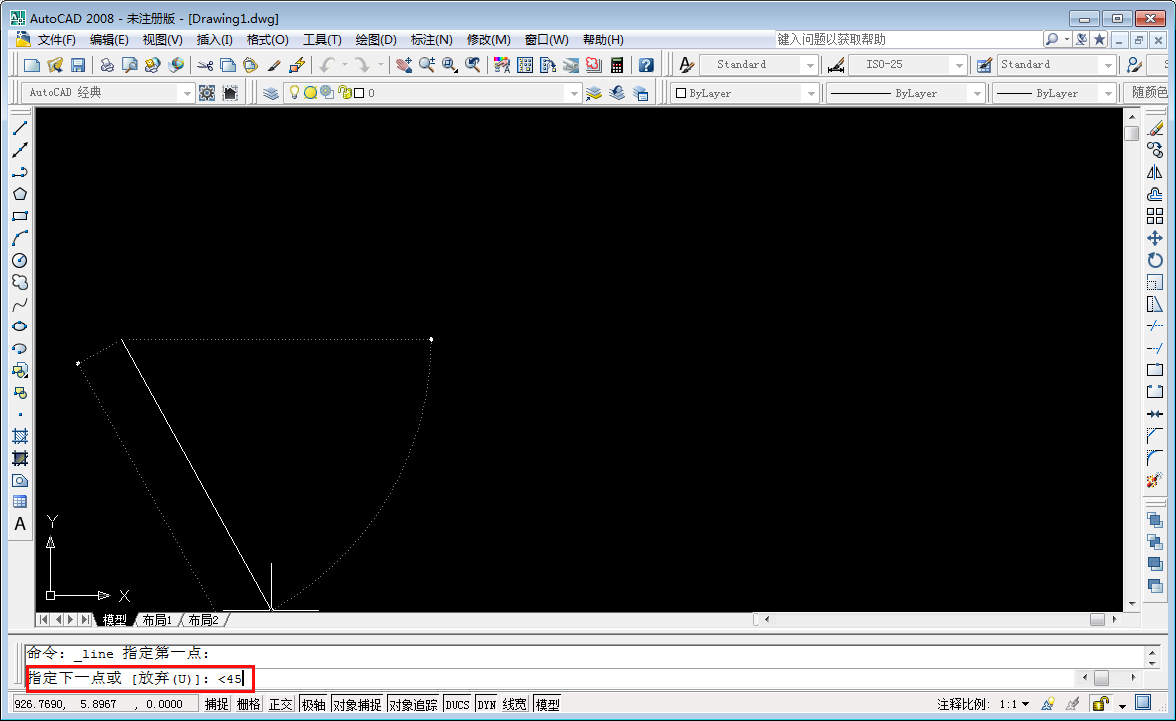Click the Pan Realtime icon
The image size is (1176, 721).
[404, 64]
